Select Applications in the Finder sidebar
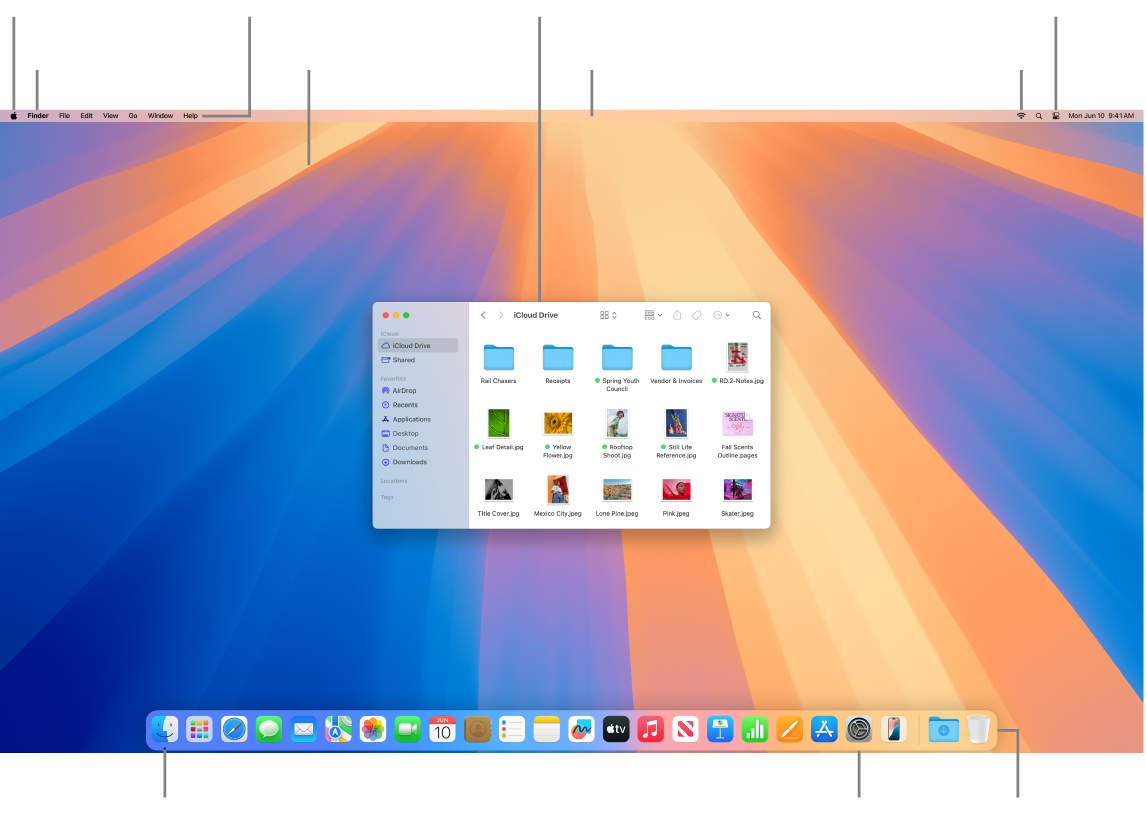Screen dimensions: 1146x819 click(x=418, y=419)
